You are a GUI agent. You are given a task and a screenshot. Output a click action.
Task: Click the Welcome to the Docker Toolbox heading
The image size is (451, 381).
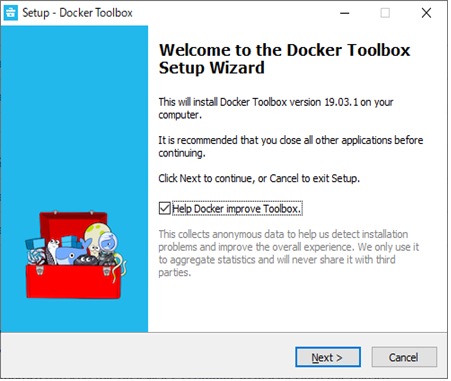point(284,59)
